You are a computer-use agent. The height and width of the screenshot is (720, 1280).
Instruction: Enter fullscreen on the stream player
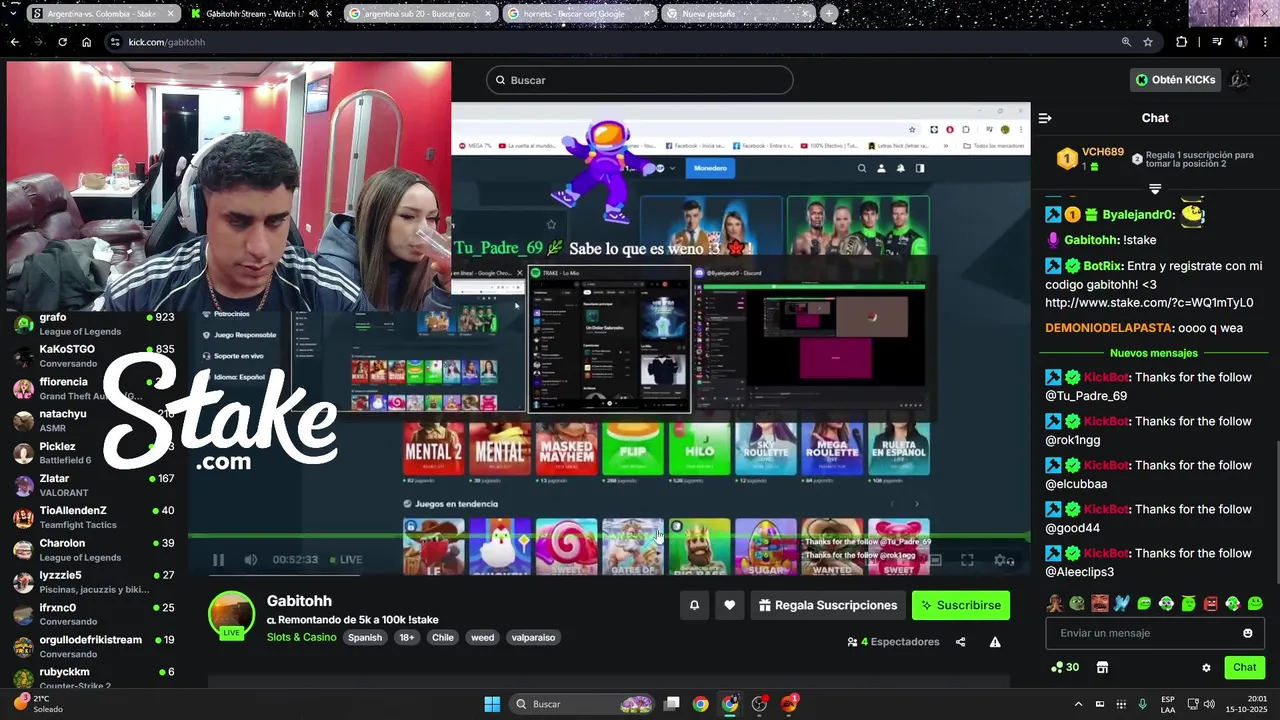coord(967,561)
